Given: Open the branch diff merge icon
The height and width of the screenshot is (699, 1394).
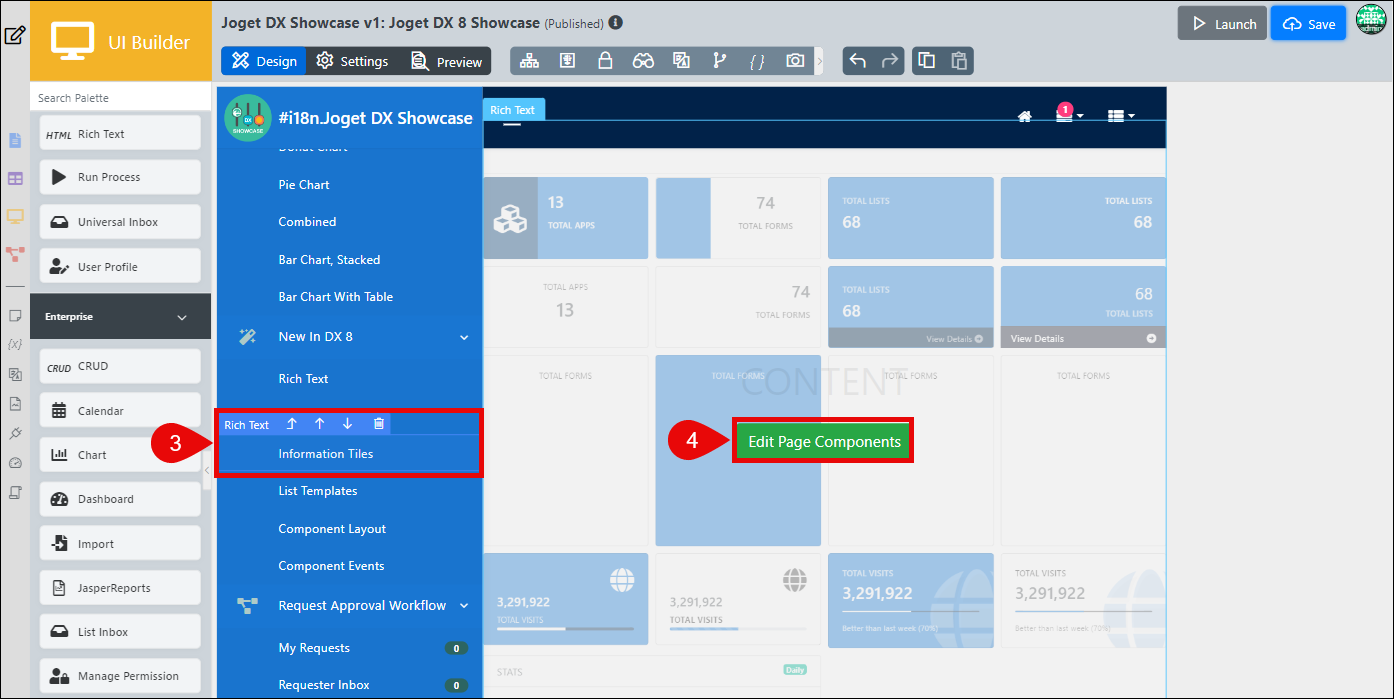Looking at the screenshot, I should pyautogui.click(x=719, y=61).
